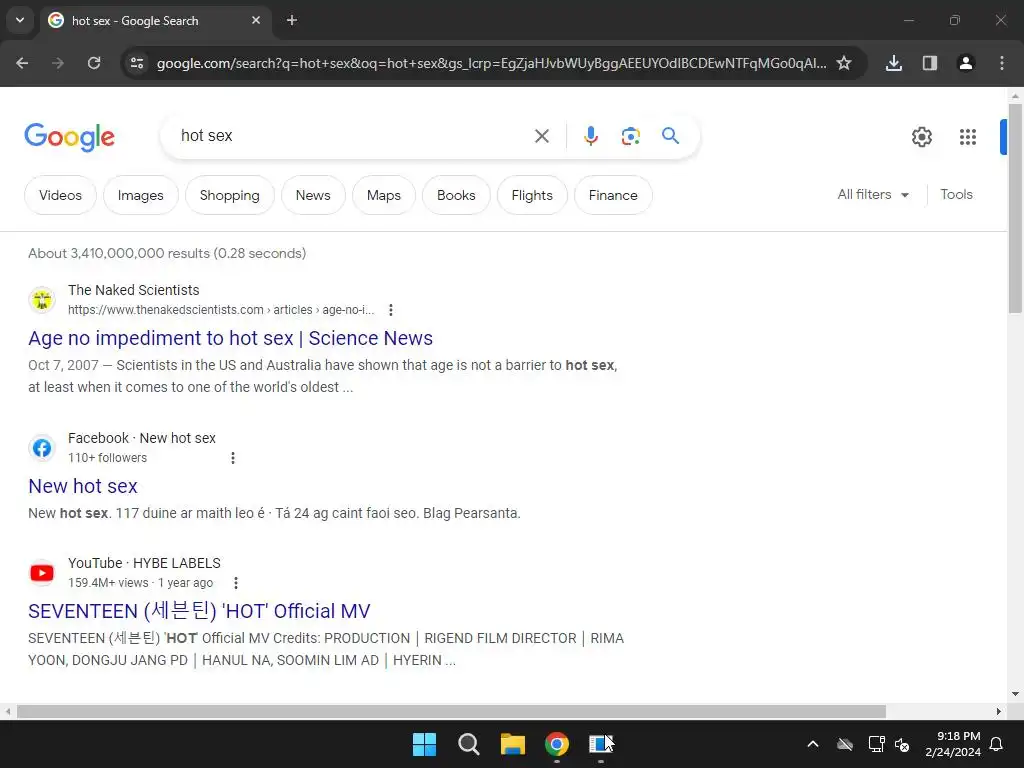Click the blue magnifier search button
Image resolution: width=1024 pixels, height=768 pixels.
point(670,136)
